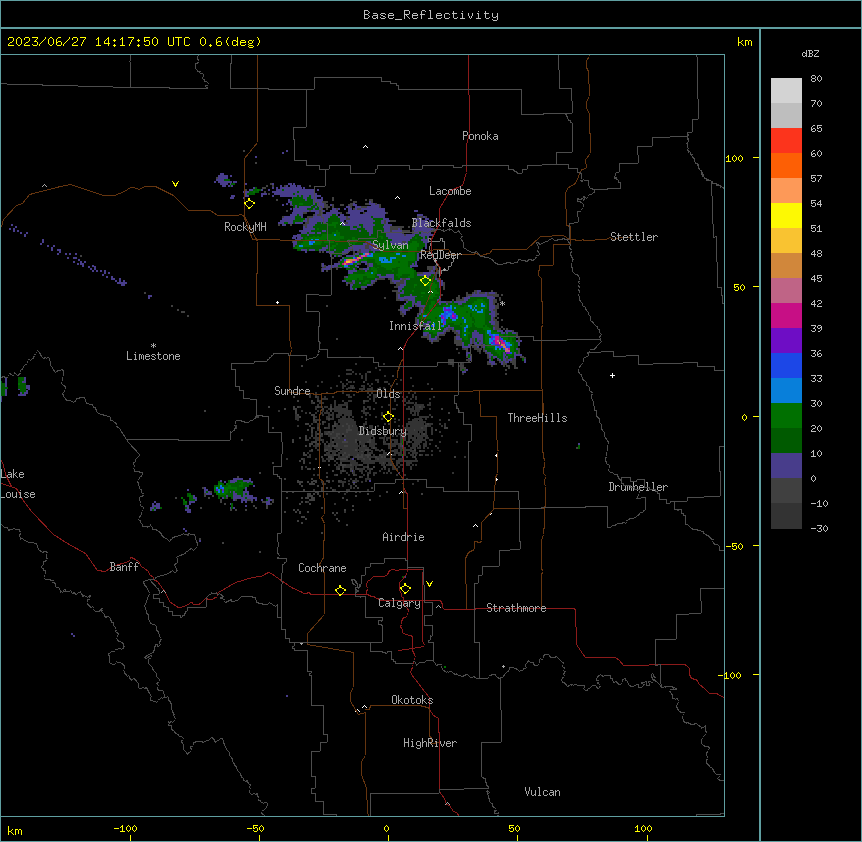Click the yellow V marker east of Calgary
Screen dimensions: 862x842
pos(429,584)
